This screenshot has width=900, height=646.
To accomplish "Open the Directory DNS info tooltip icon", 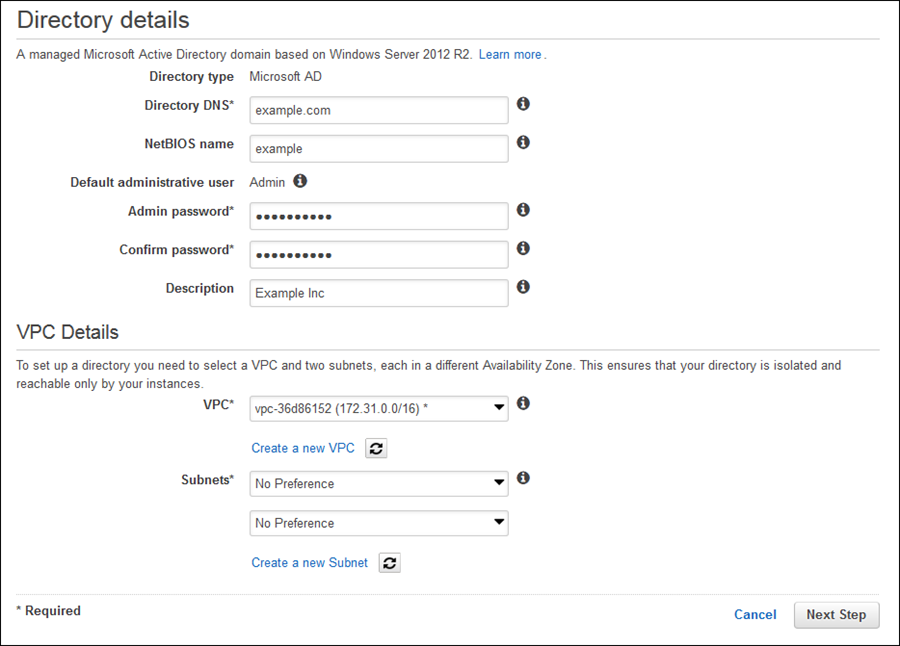I will 523,104.
